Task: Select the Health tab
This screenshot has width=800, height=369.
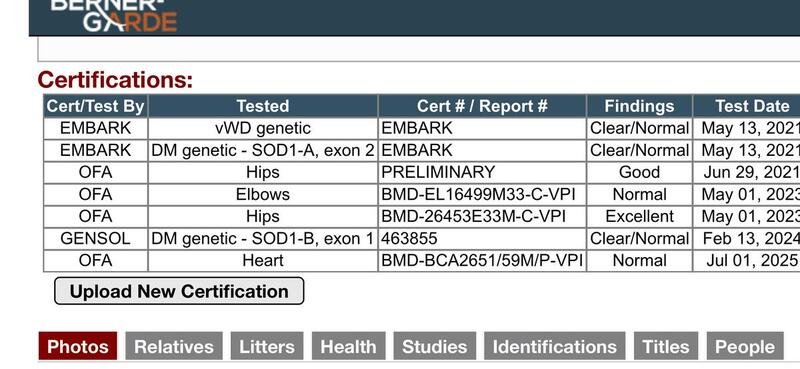Action: pos(348,347)
